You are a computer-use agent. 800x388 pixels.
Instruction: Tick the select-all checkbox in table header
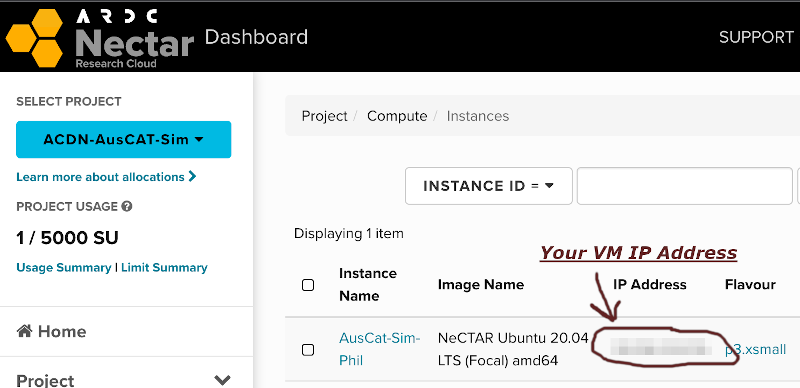click(308, 285)
